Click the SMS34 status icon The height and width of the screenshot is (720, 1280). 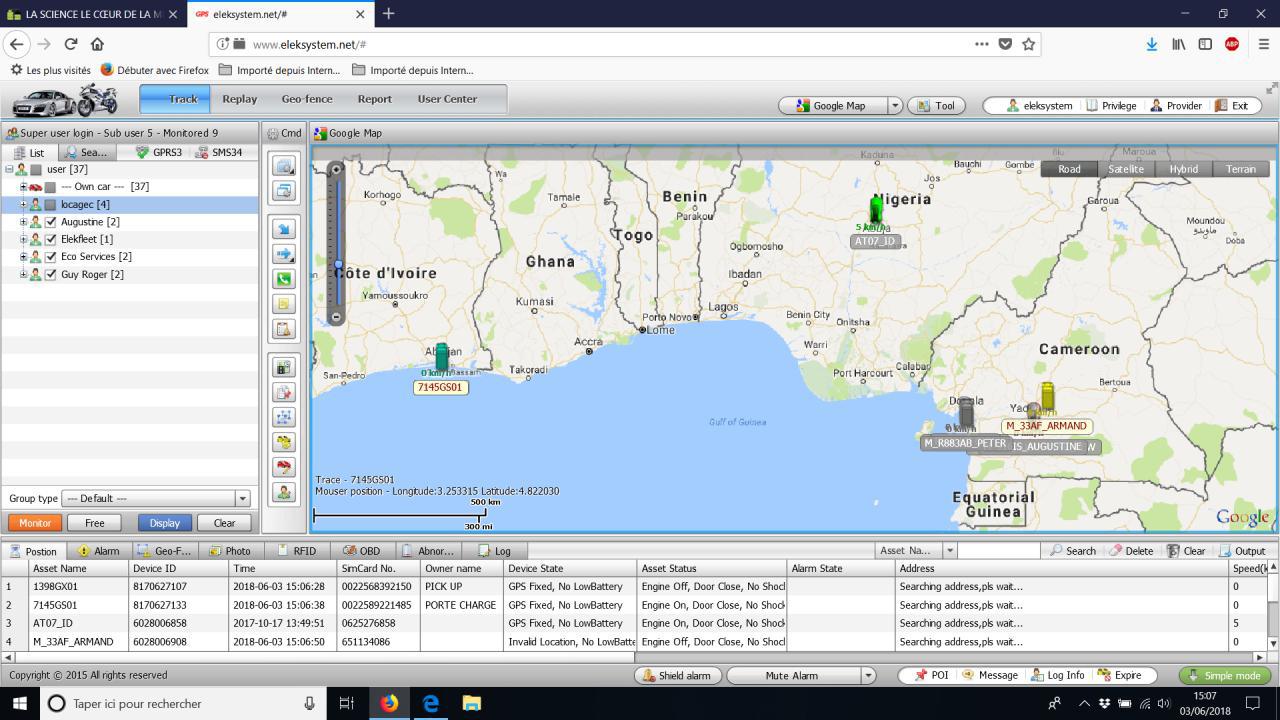coord(202,153)
